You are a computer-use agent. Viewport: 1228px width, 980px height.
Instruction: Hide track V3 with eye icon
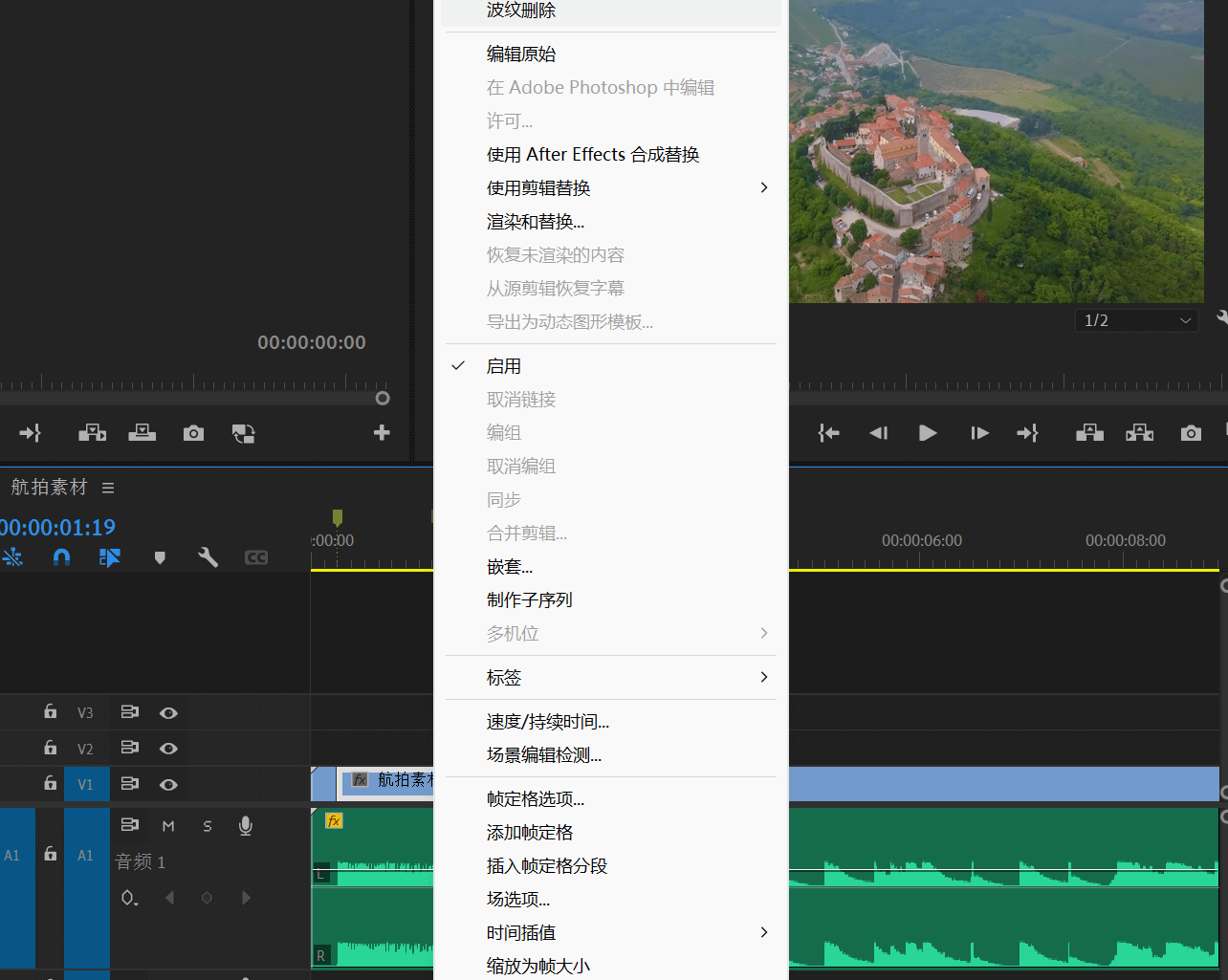[x=168, y=713]
